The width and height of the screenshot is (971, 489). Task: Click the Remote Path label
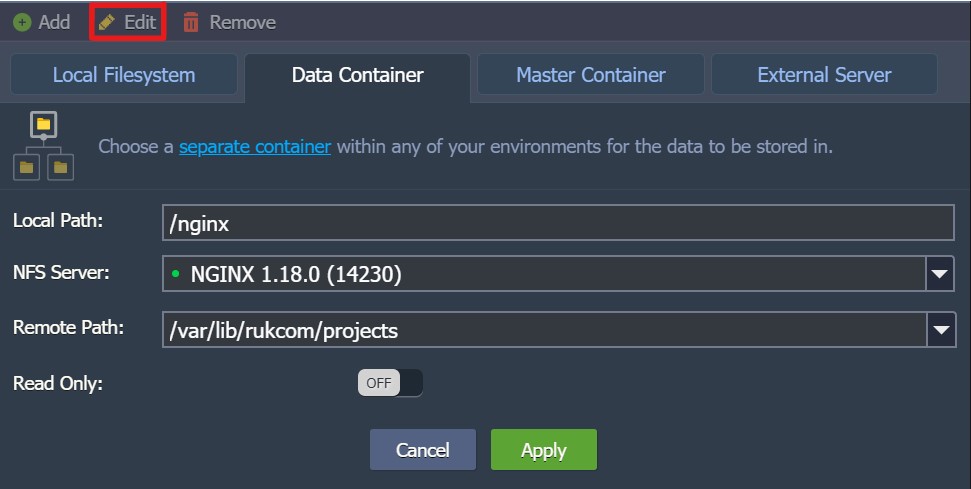69,327
